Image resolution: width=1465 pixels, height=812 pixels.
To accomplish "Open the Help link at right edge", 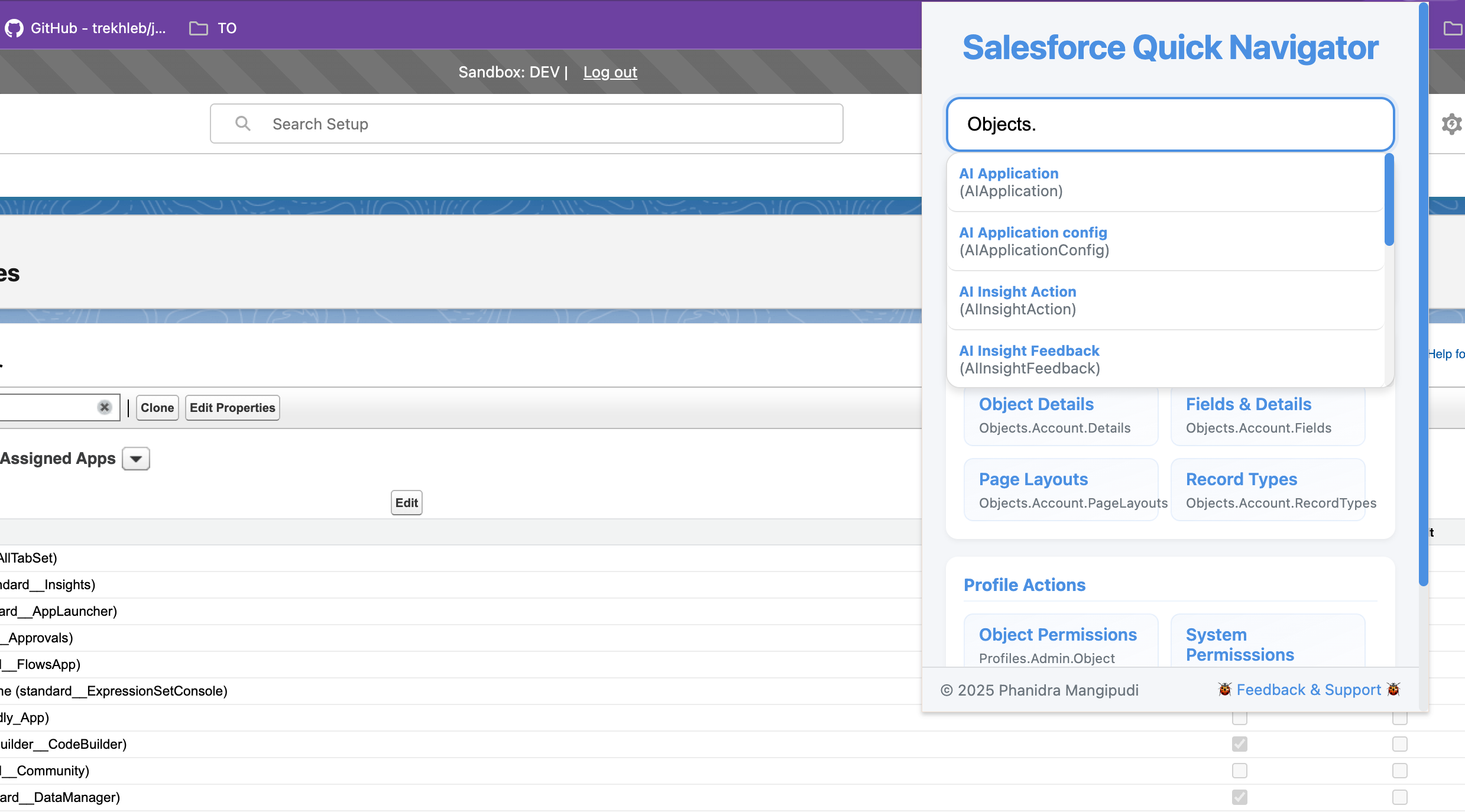I will click(x=1446, y=354).
